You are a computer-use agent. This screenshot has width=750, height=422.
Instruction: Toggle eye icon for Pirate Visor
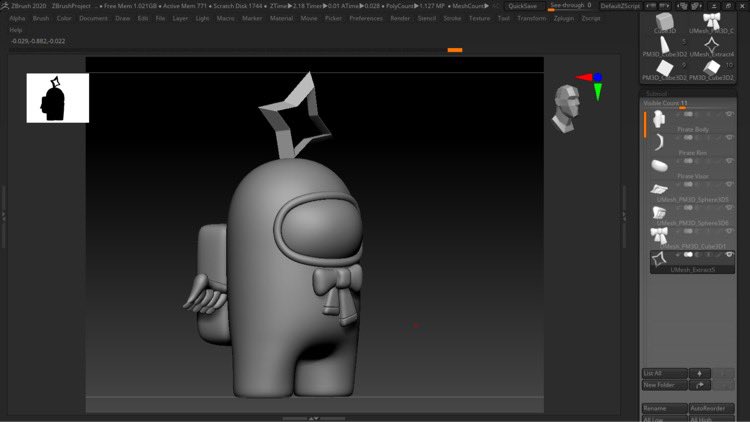pyautogui.click(x=729, y=161)
